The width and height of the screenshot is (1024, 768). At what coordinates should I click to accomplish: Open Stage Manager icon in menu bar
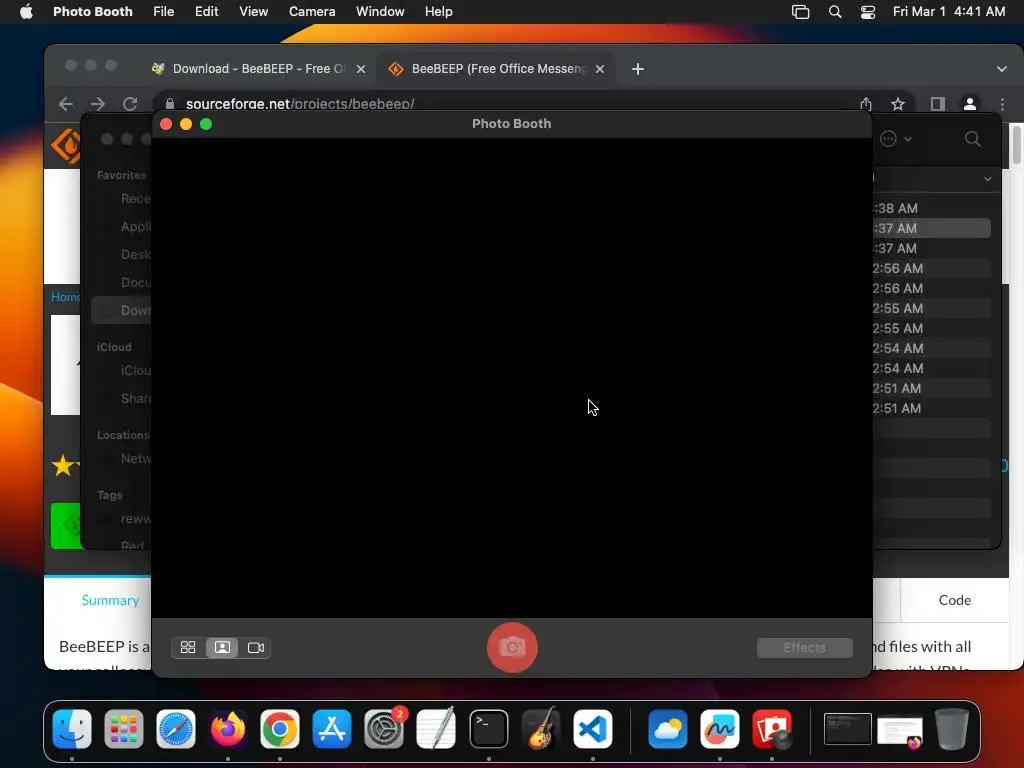coord(801,12)
